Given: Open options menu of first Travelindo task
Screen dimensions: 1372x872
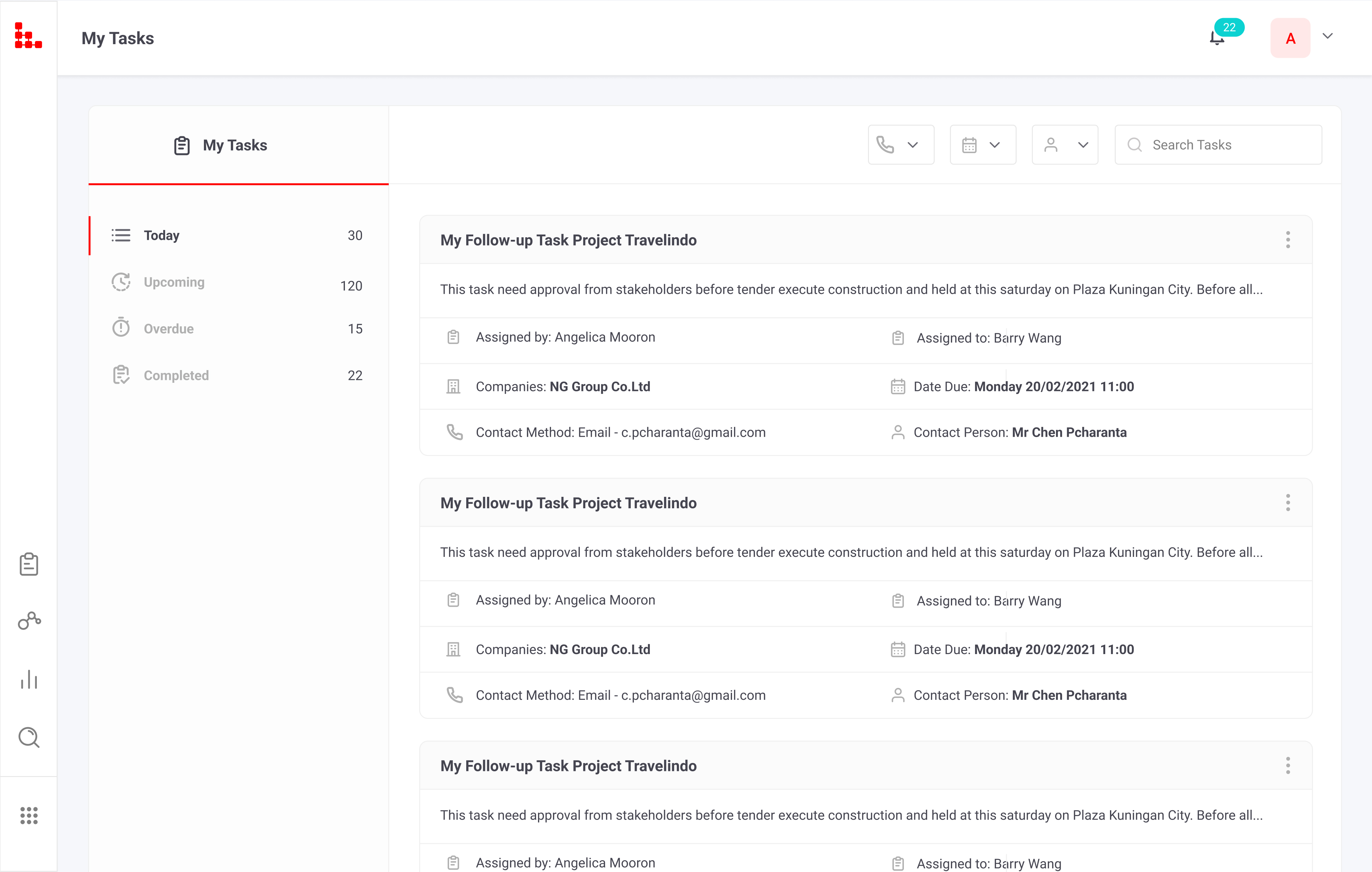Looking at the screenshot, I should pyautogui.click(x=1288, y=240).
